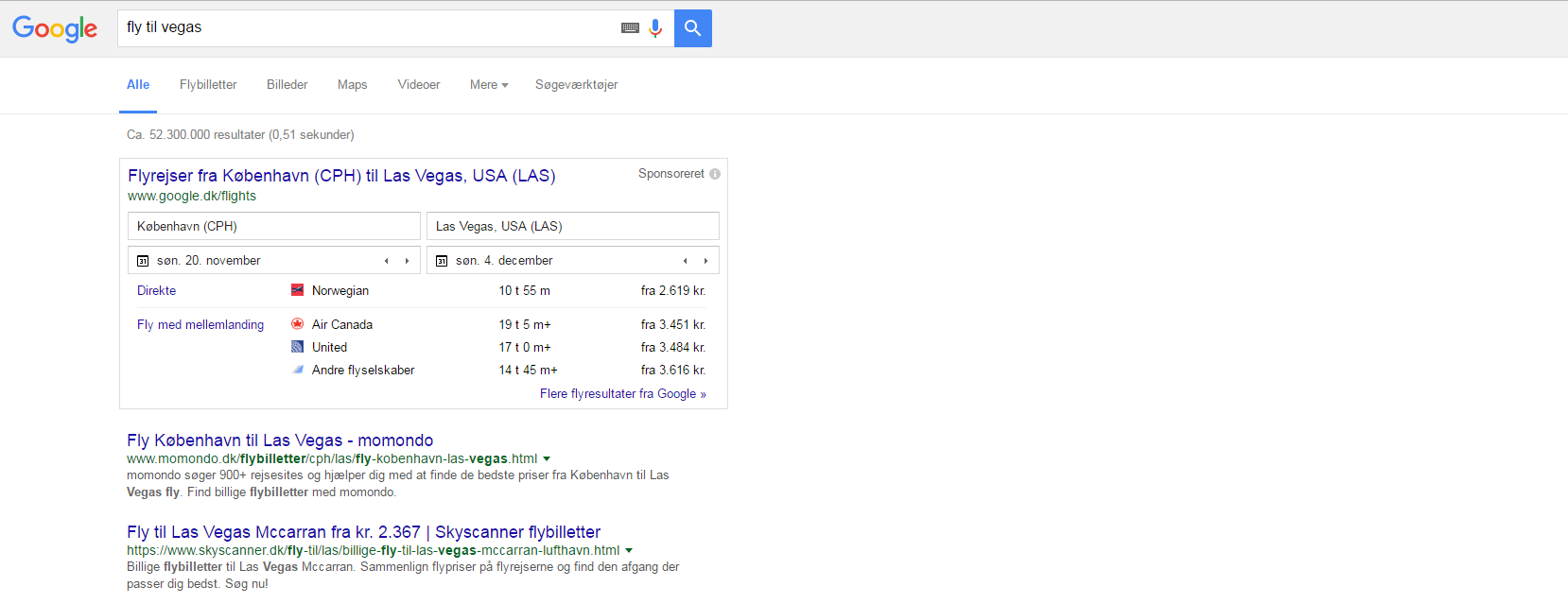Image resolution: width=1568 pixels, height=604 pixels.
Task: Advance departure date to next day
Action: click(x=407, y=261)
